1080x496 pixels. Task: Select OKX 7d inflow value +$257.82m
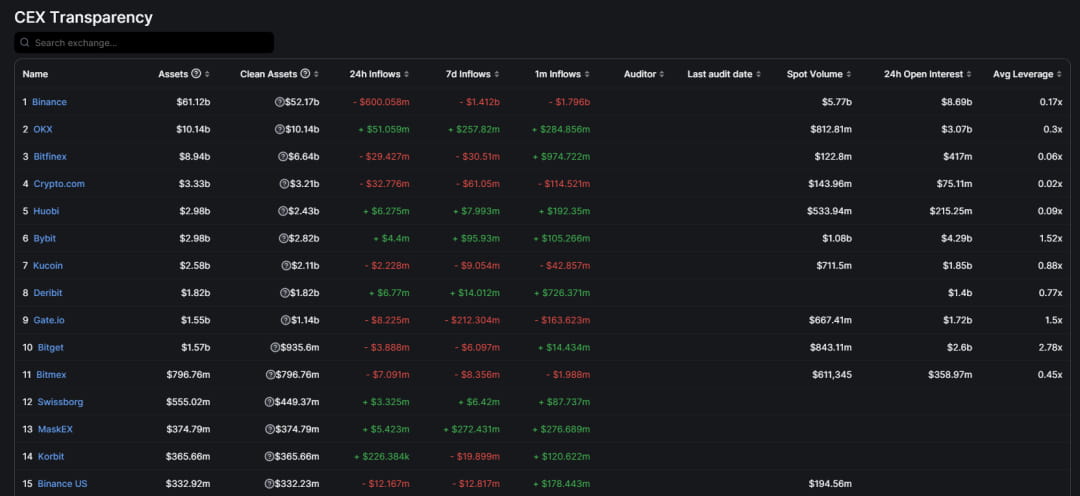tap(474, 130)
